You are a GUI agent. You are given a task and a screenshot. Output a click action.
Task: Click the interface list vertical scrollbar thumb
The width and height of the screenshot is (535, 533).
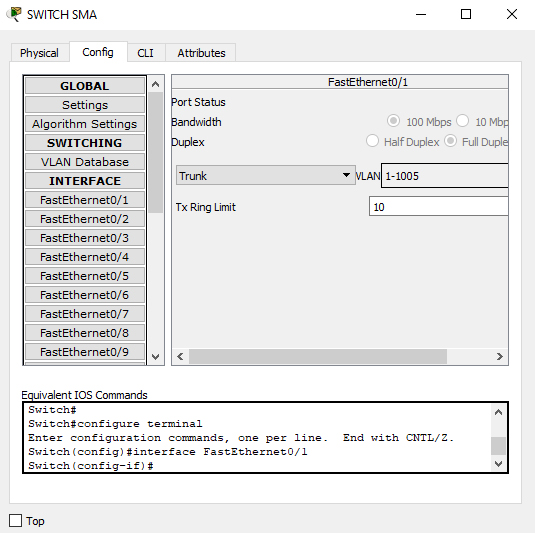pos(156,152)
